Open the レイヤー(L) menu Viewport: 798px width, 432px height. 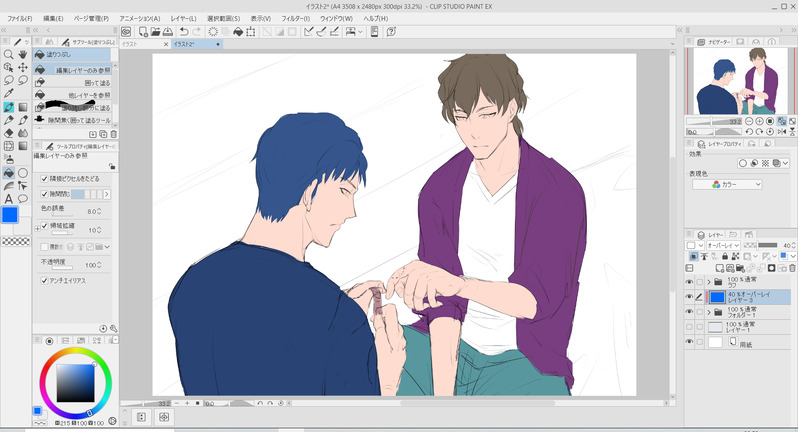tap(183, 18)
